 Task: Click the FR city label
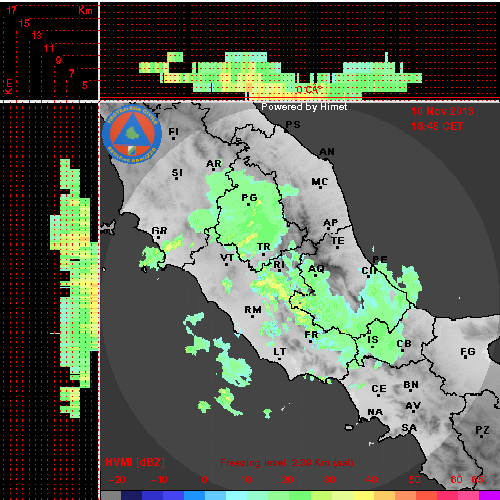(311, 334)
